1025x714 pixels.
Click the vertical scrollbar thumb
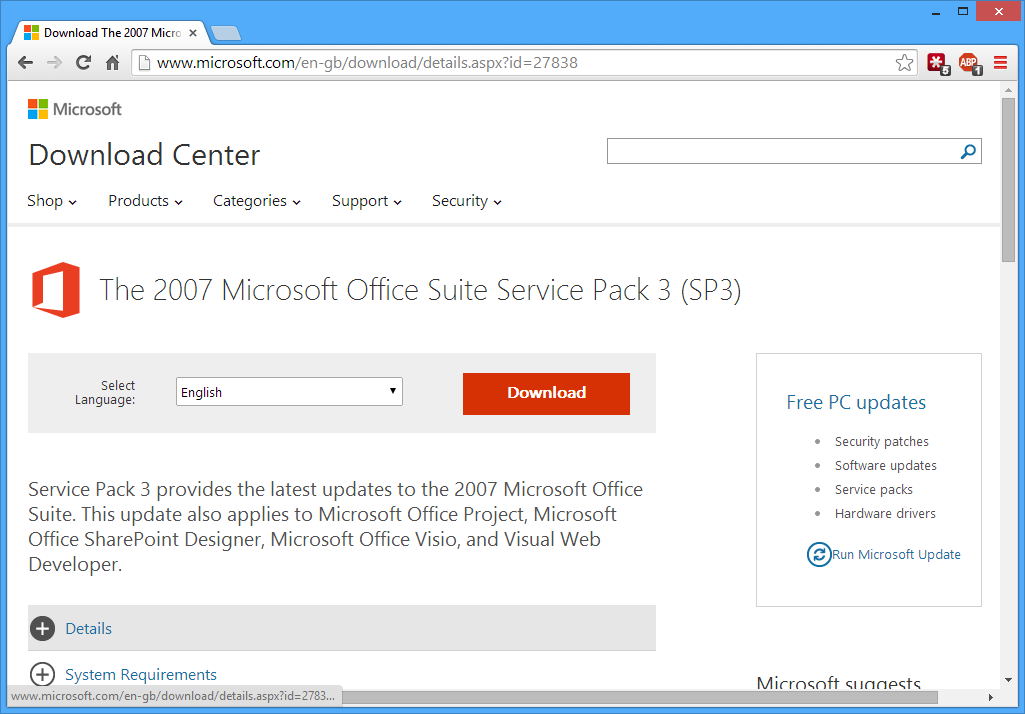point(1008,180)
